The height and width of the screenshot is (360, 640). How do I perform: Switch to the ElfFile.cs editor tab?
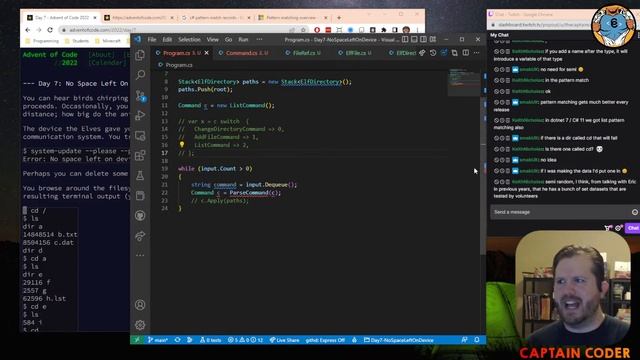click(358, 53)
